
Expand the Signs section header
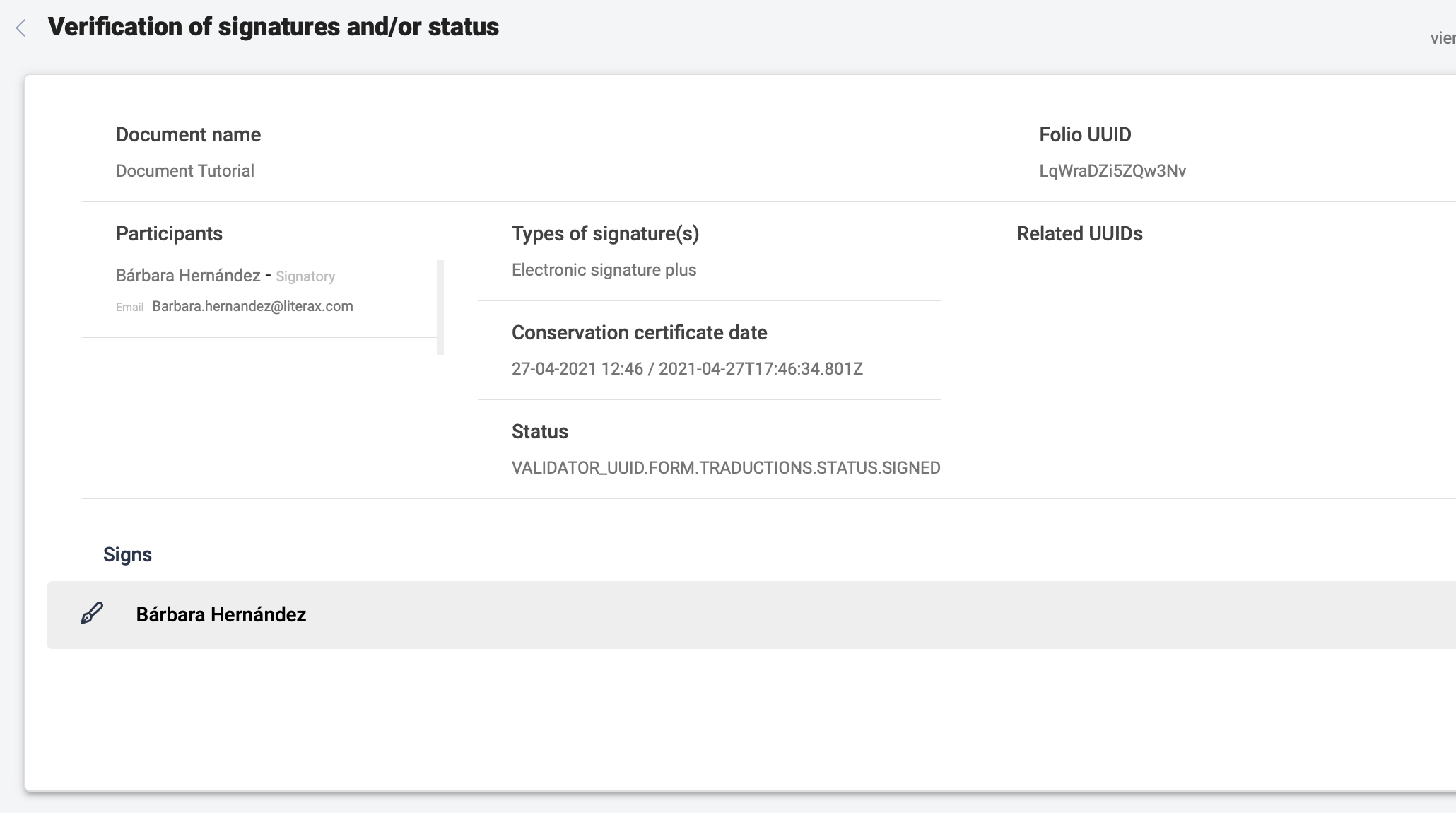click(x=128, y=554)
